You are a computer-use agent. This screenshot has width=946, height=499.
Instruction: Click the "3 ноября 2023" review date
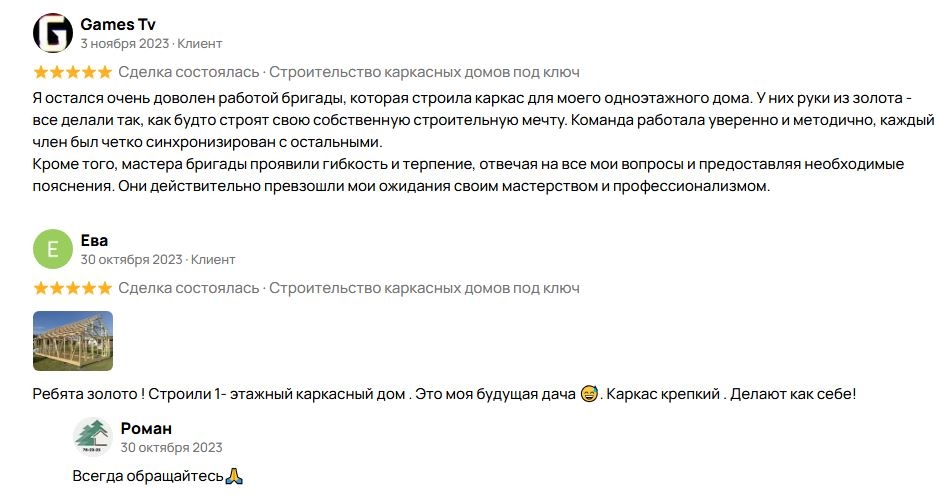pyautogui.click(x=125, y=44)
